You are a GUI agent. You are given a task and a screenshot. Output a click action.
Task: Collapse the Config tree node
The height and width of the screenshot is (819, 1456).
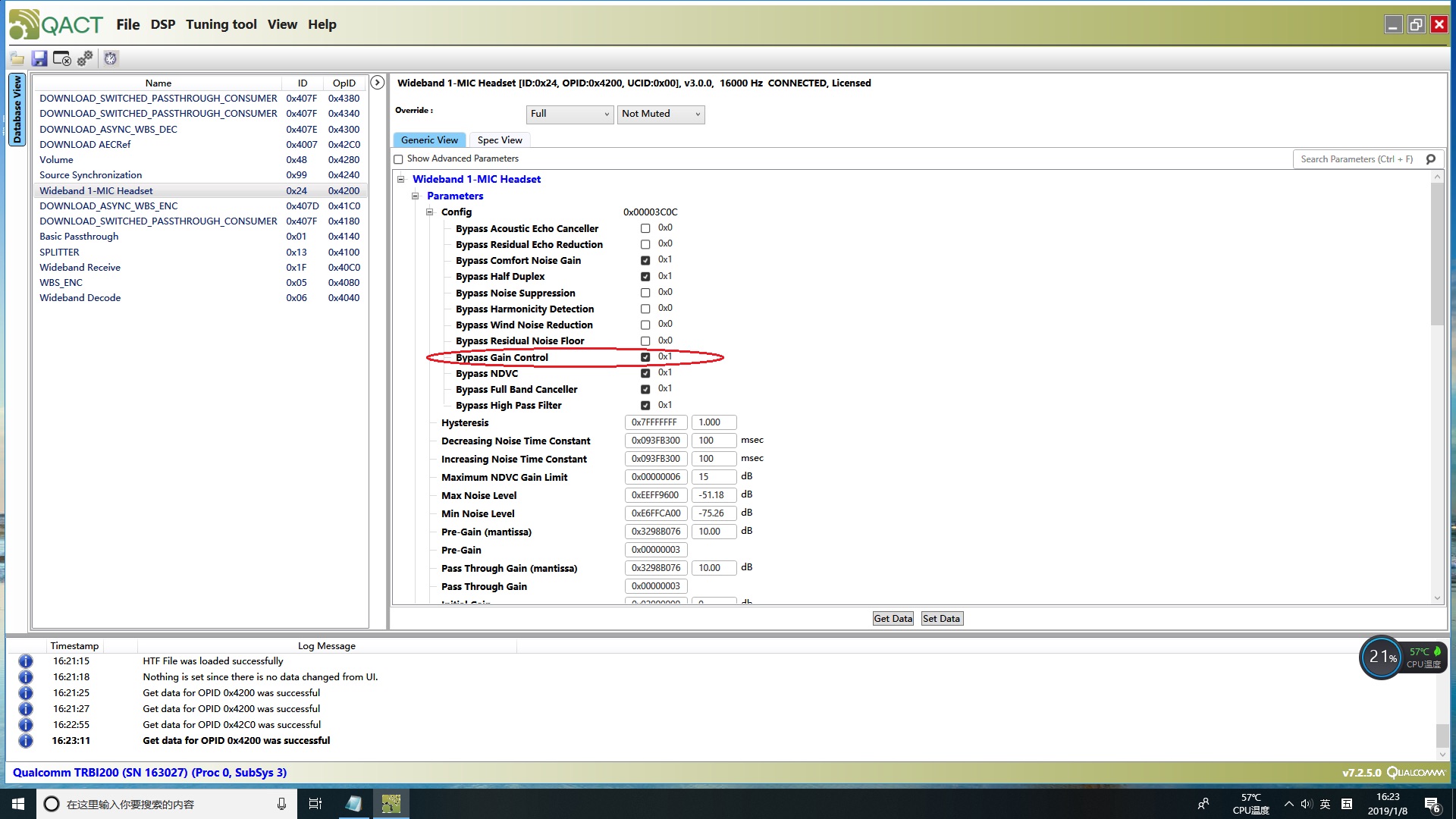[x=430, y=212]
